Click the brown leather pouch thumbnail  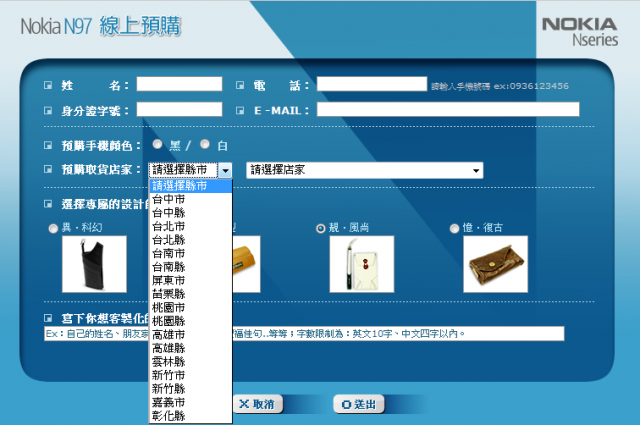(x=496, y=264)
